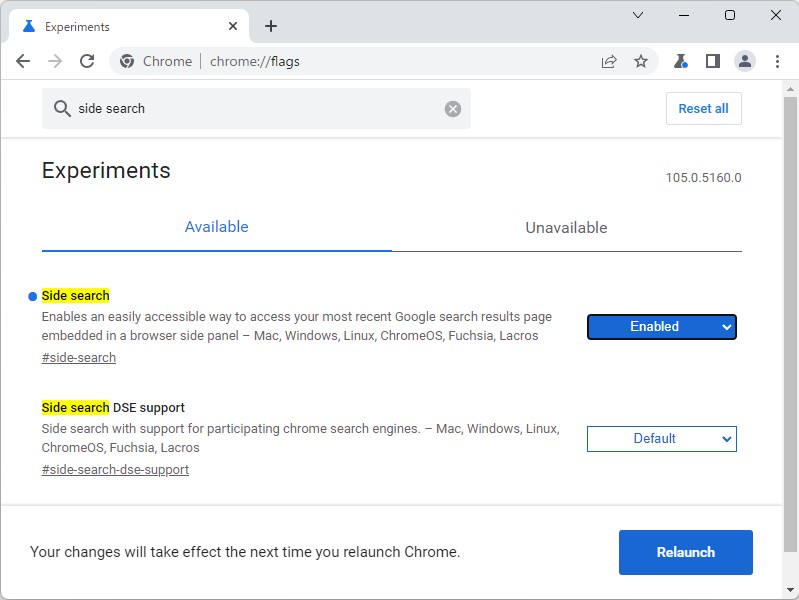Viewport: 799px width, 600px height.
Task: Open the tab search chevron
Action: pyautogui.click(x=637, y=15)
